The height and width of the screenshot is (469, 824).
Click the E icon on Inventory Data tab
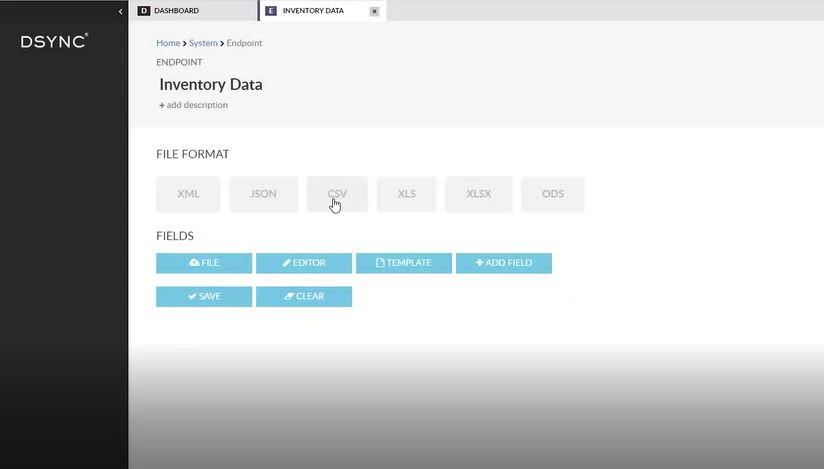pos(271,11)
